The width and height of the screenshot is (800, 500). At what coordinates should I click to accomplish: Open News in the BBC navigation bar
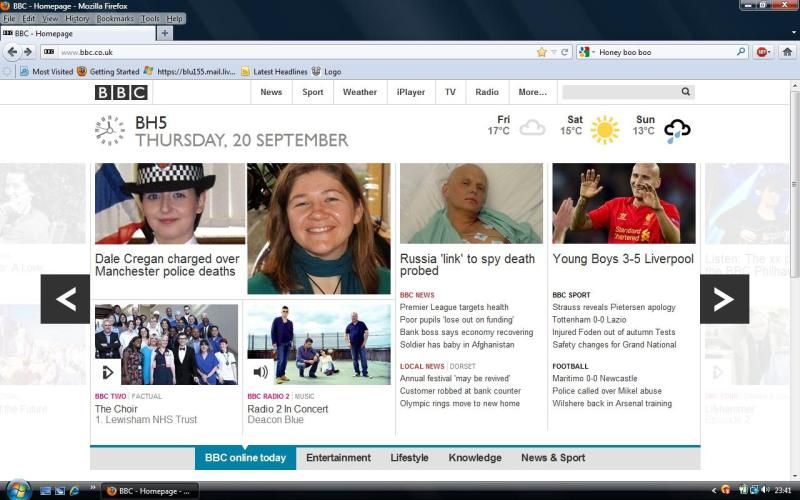(x=271, y=92)
